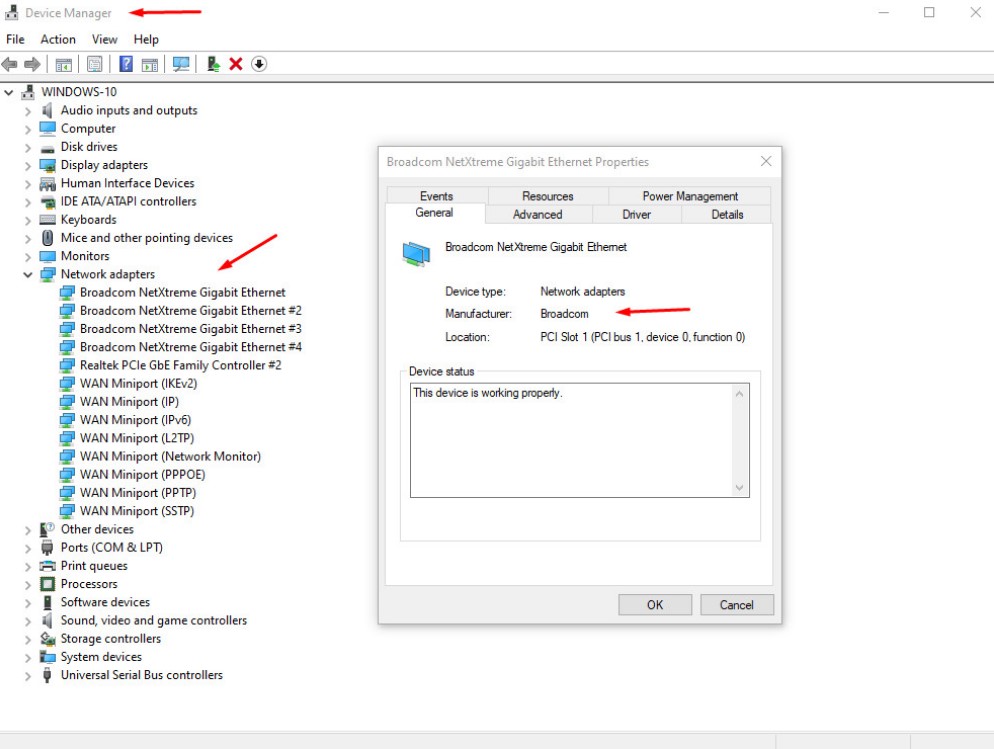Expand the Processors chevron
The height and width of the screenshot is (749, 994).
point(28,584)
